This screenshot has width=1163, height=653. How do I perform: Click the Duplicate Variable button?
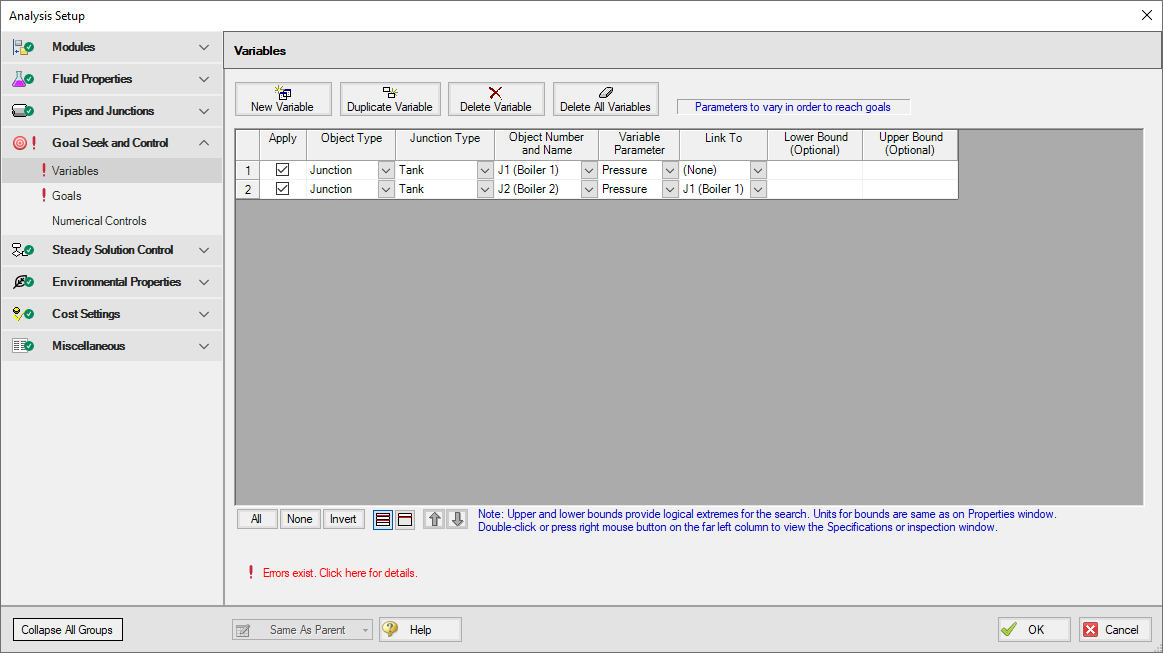pyautogui.click(x=389, y=99)
